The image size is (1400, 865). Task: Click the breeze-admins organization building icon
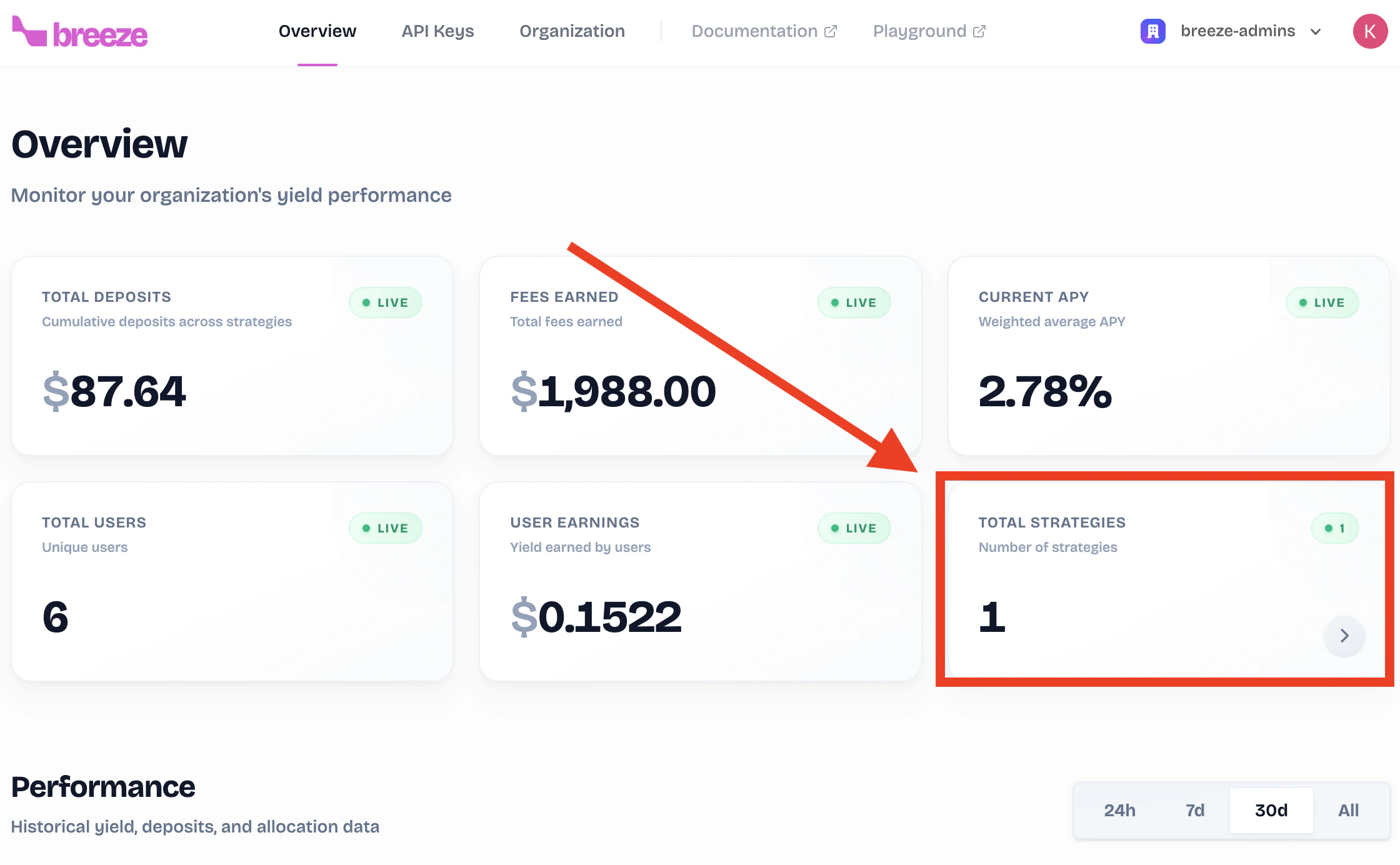click(x=1152, y=31)
